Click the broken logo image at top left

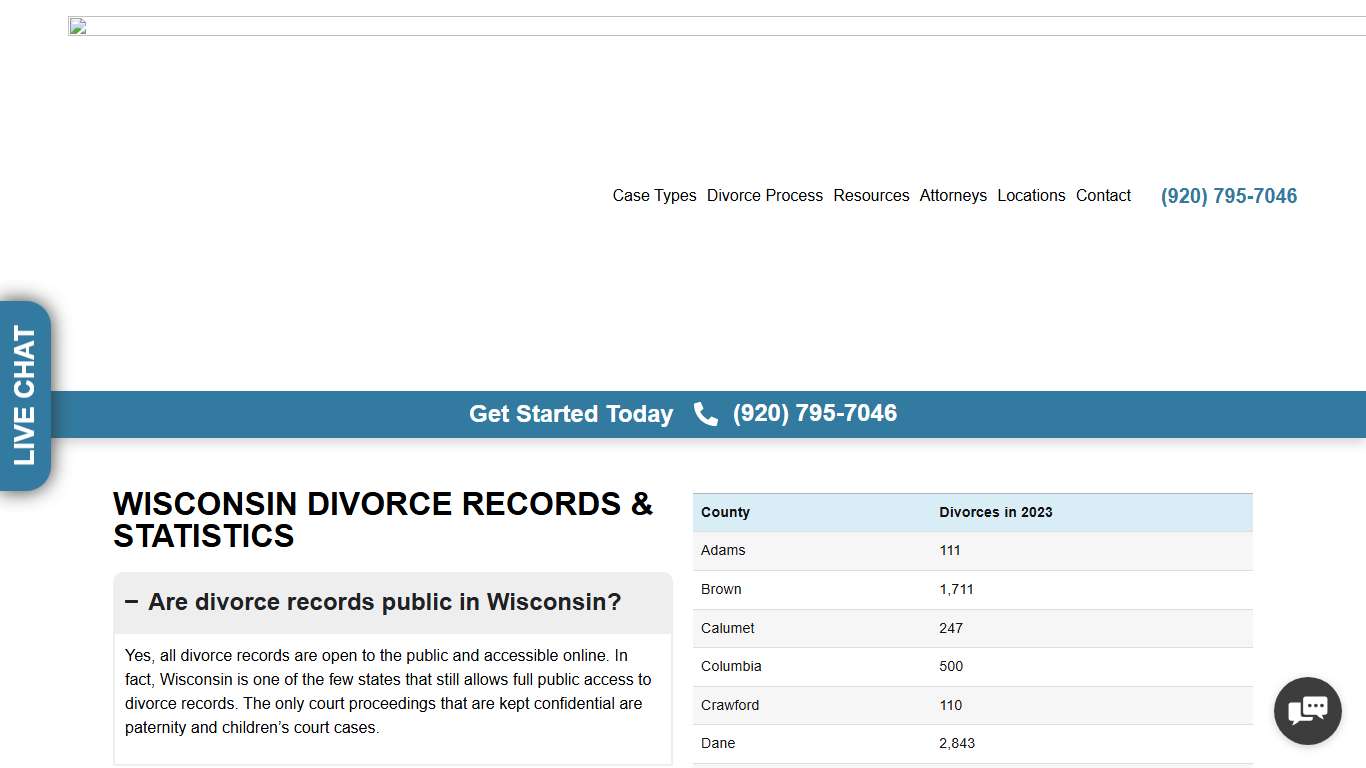coord(76,26)
